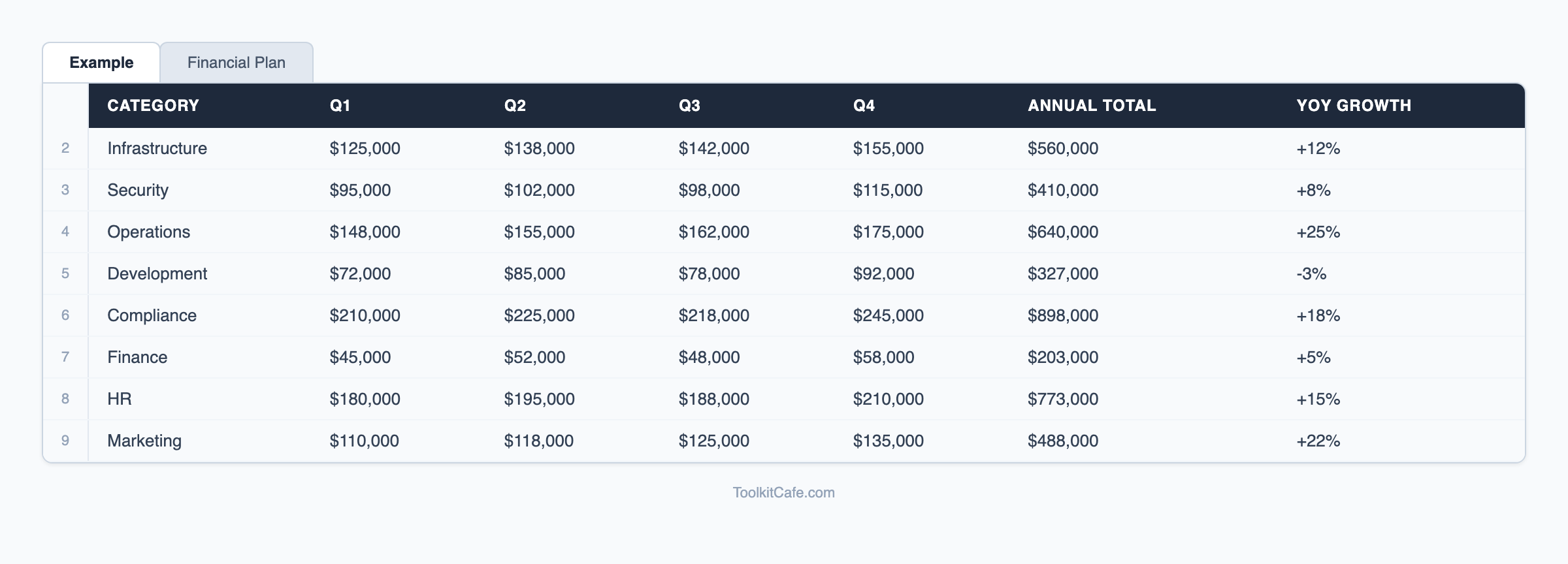Click the ANNUAL TOTAL column header

point(1091,106)
